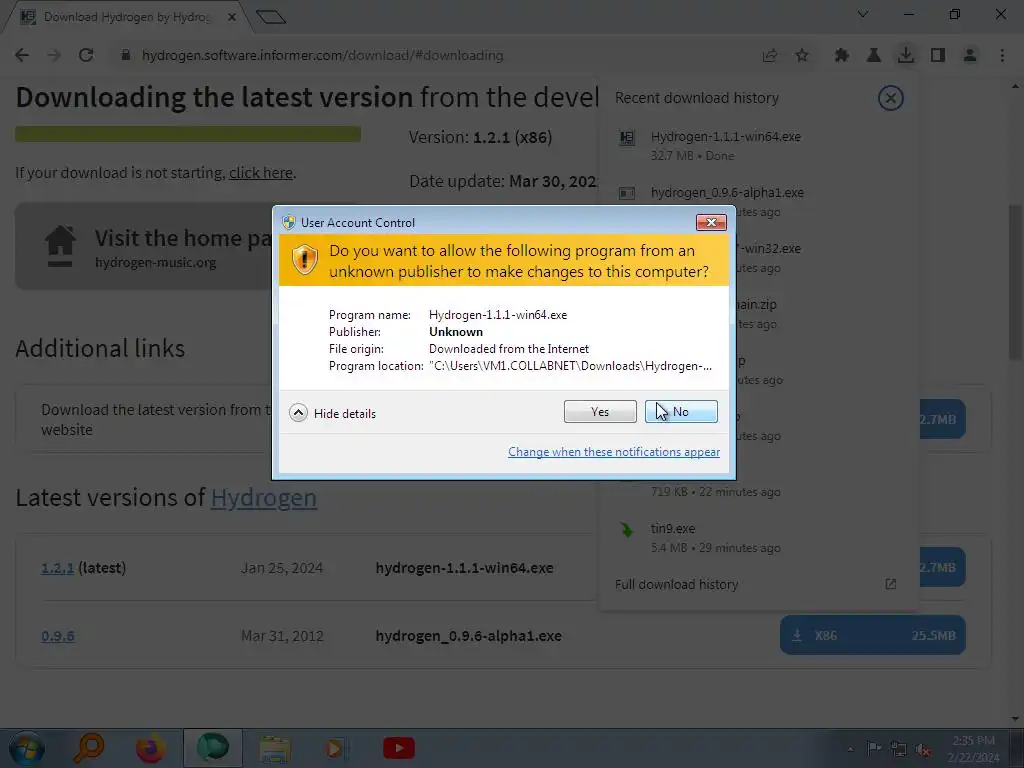
Task: Close the User Account Control dialog
Action: (711, 223)
